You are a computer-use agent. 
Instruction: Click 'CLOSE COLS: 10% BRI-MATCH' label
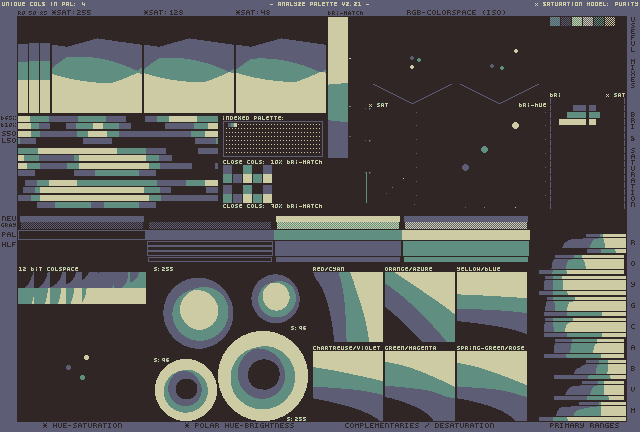point(273,162)
